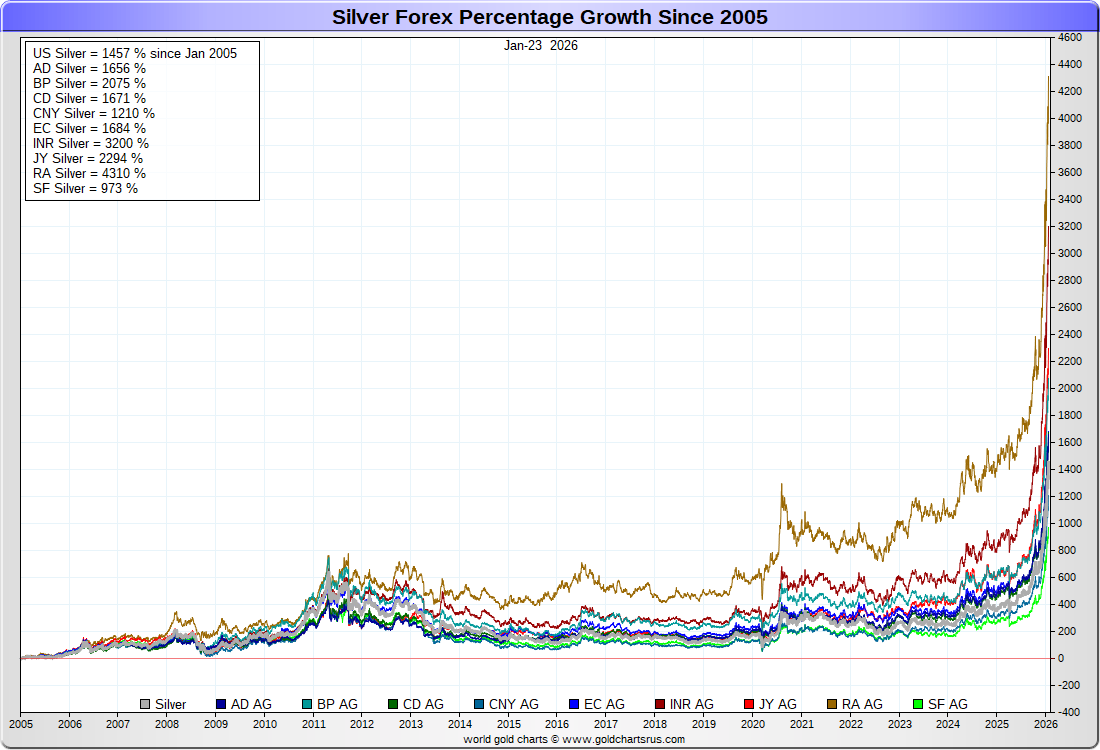This screenshot has height=750, width=1100.
Task: Click the 4200 y-axis label
Action: click(1070, 91)
